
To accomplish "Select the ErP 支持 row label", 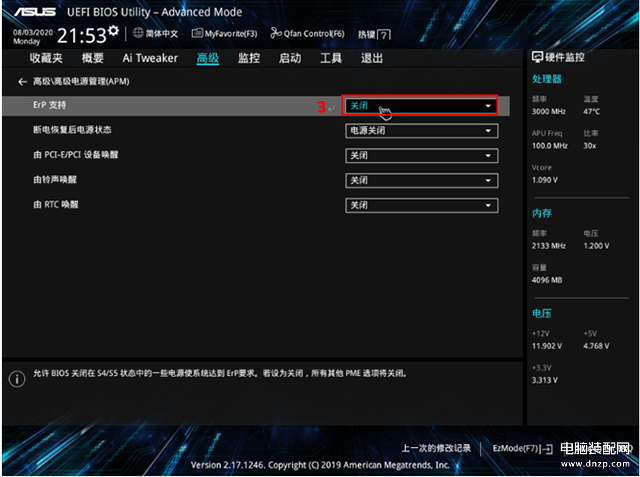I will pos(49,105).
